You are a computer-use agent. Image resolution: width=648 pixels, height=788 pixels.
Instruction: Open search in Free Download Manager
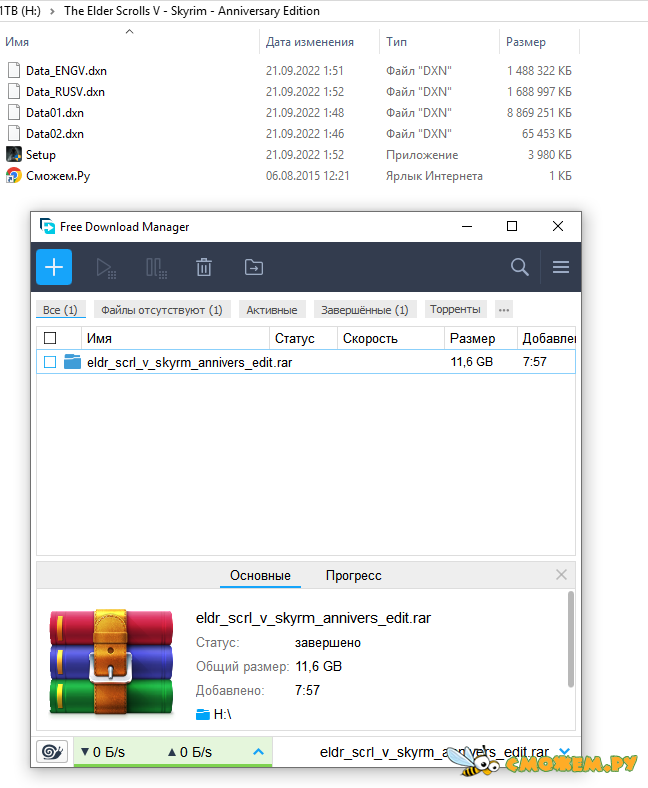pyautogui.click(x=520, y=267)
